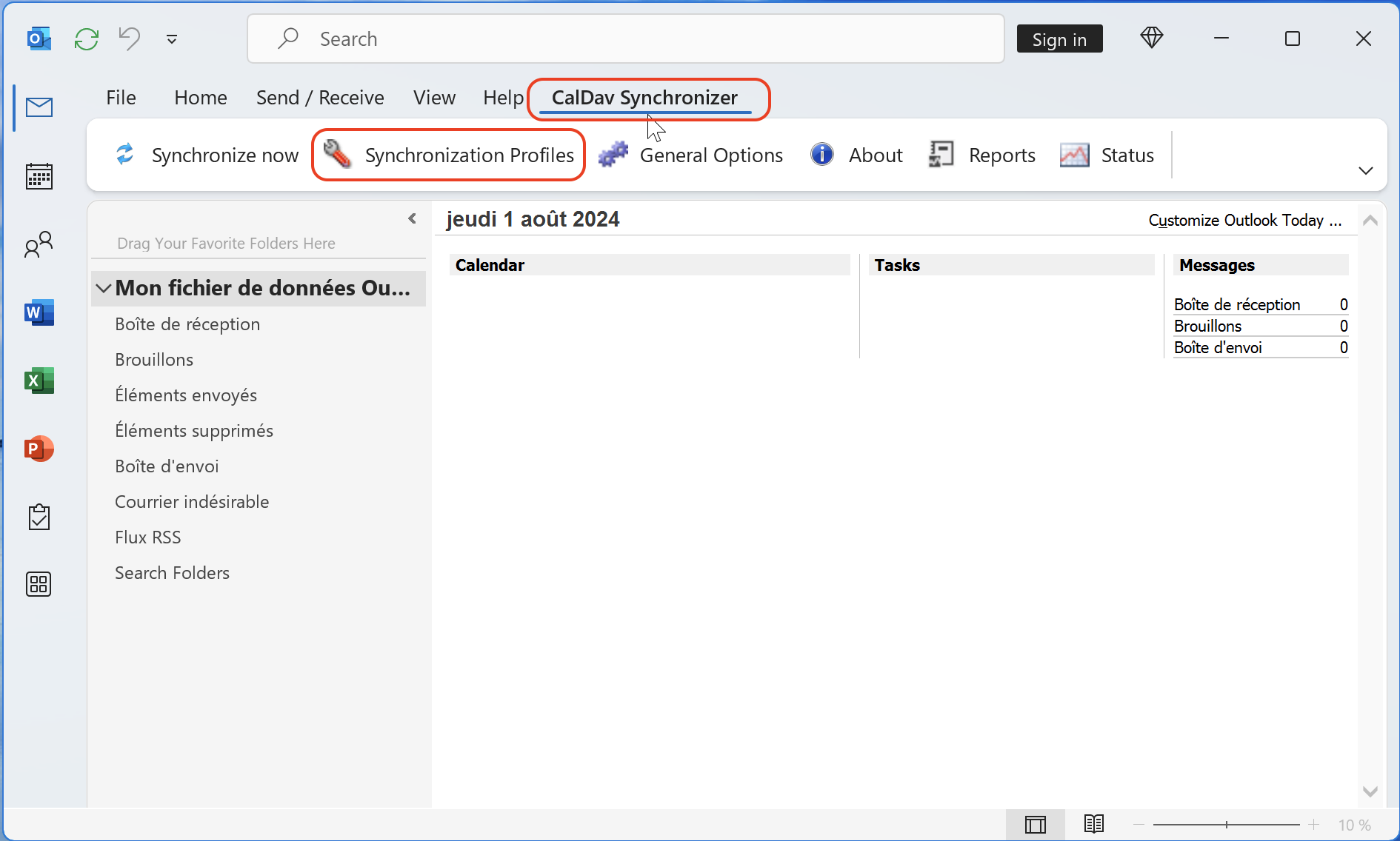Screen dimensions: 1400x841
Task: Open the Status view
Action: pyautogui.click(x=1107, y=155)
